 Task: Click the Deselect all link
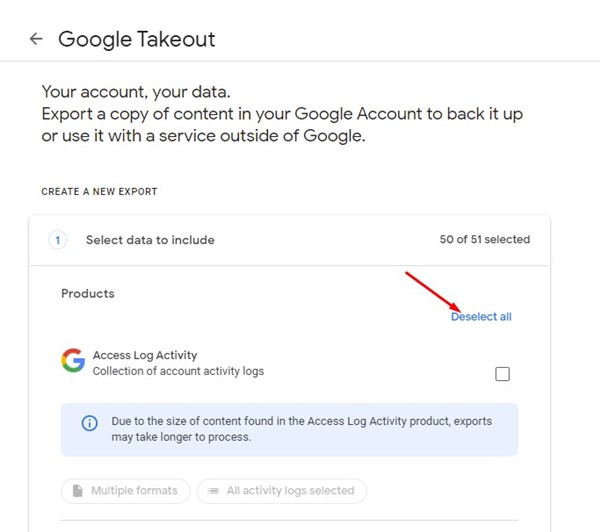(481, 317)
